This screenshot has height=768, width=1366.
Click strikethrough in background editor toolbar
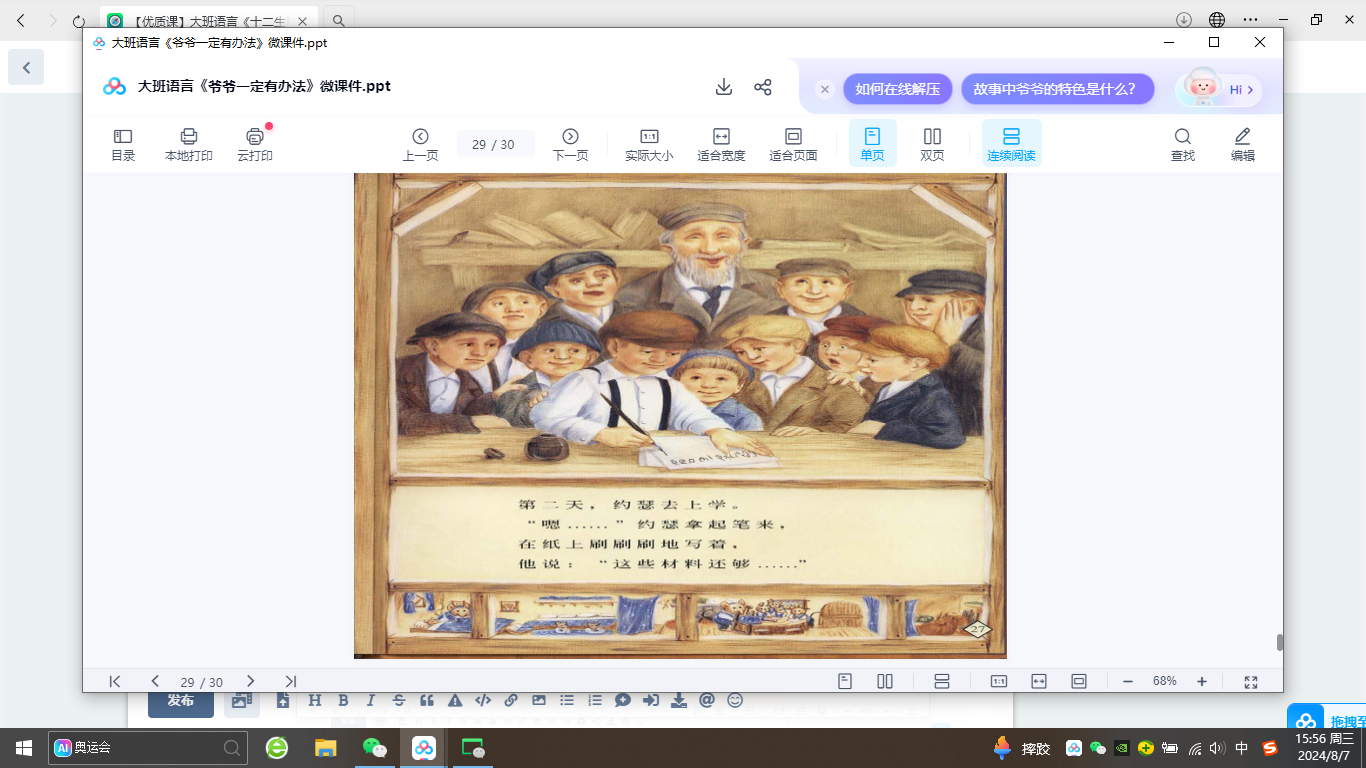(x=399, y=700)
